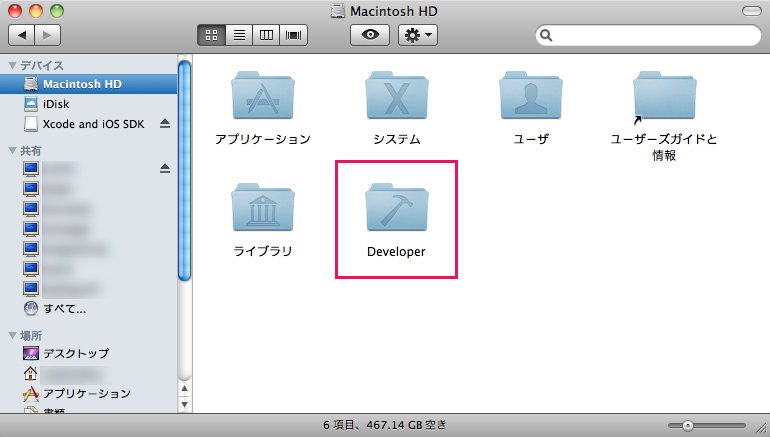Open the Action gear dropdown menu

point(417,35)
